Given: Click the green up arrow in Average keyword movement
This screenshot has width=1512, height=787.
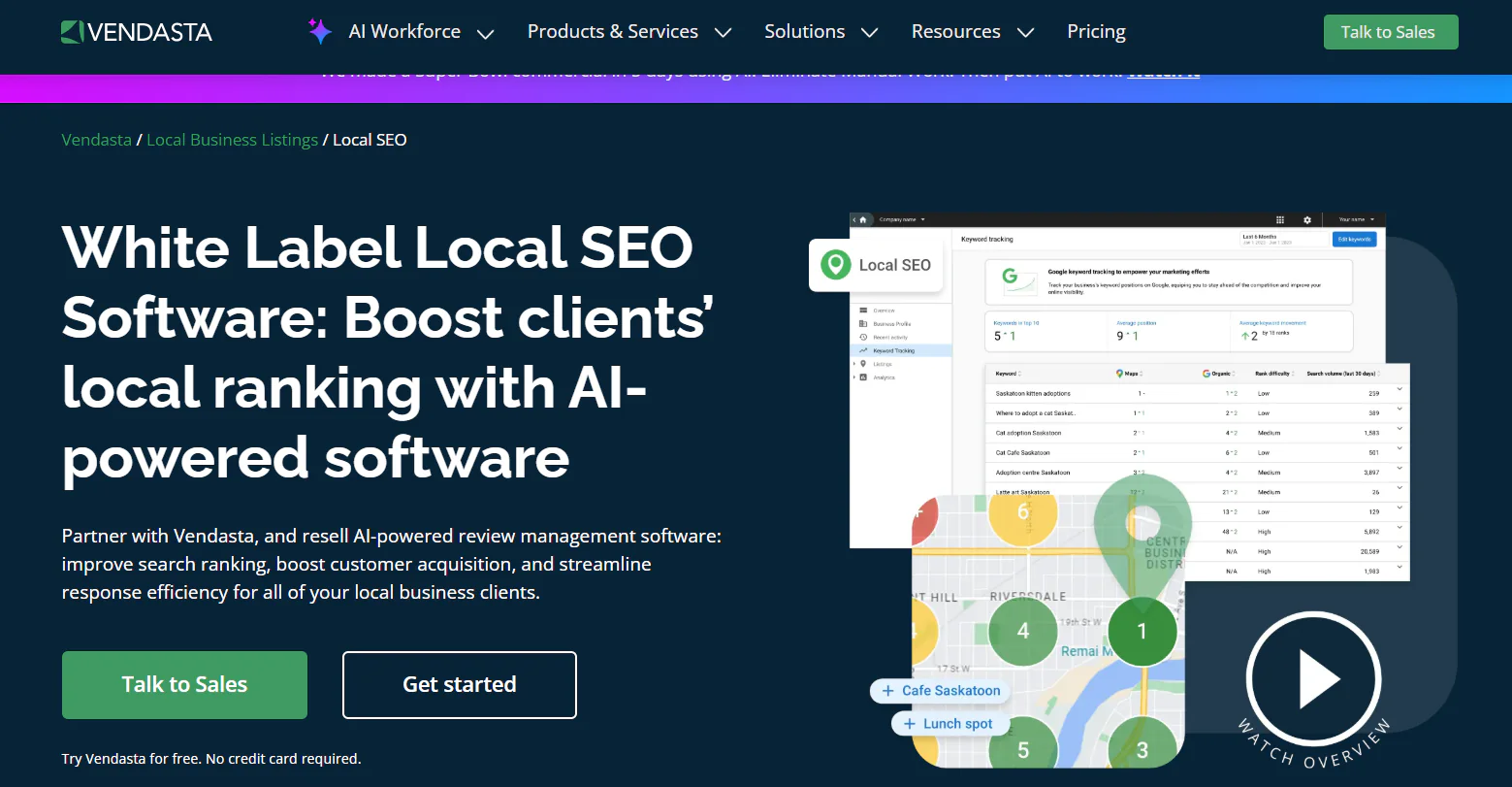Looking at the screenshot, I should point(1244,337).
